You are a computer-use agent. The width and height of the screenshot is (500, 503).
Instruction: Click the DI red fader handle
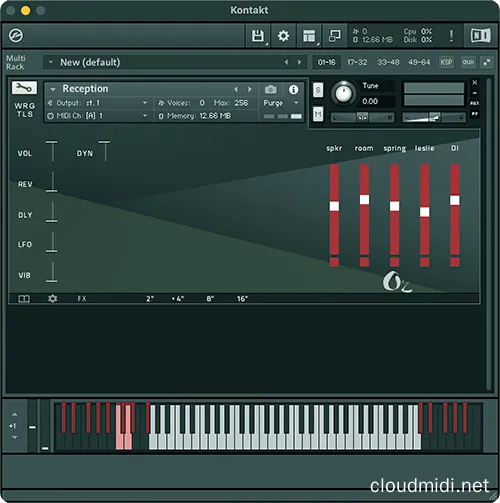click(x=455, y=200)
